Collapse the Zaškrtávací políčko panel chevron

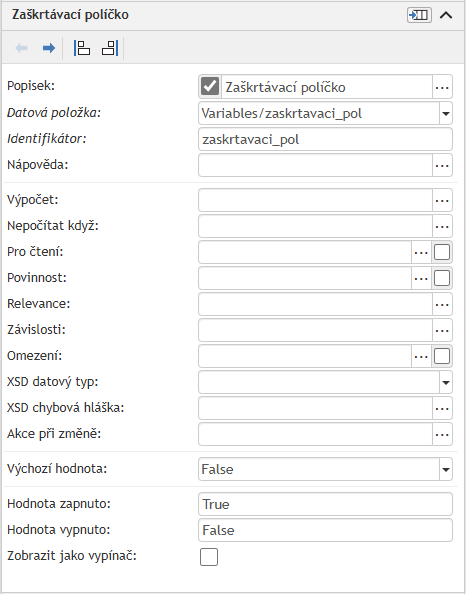[446, 15]
